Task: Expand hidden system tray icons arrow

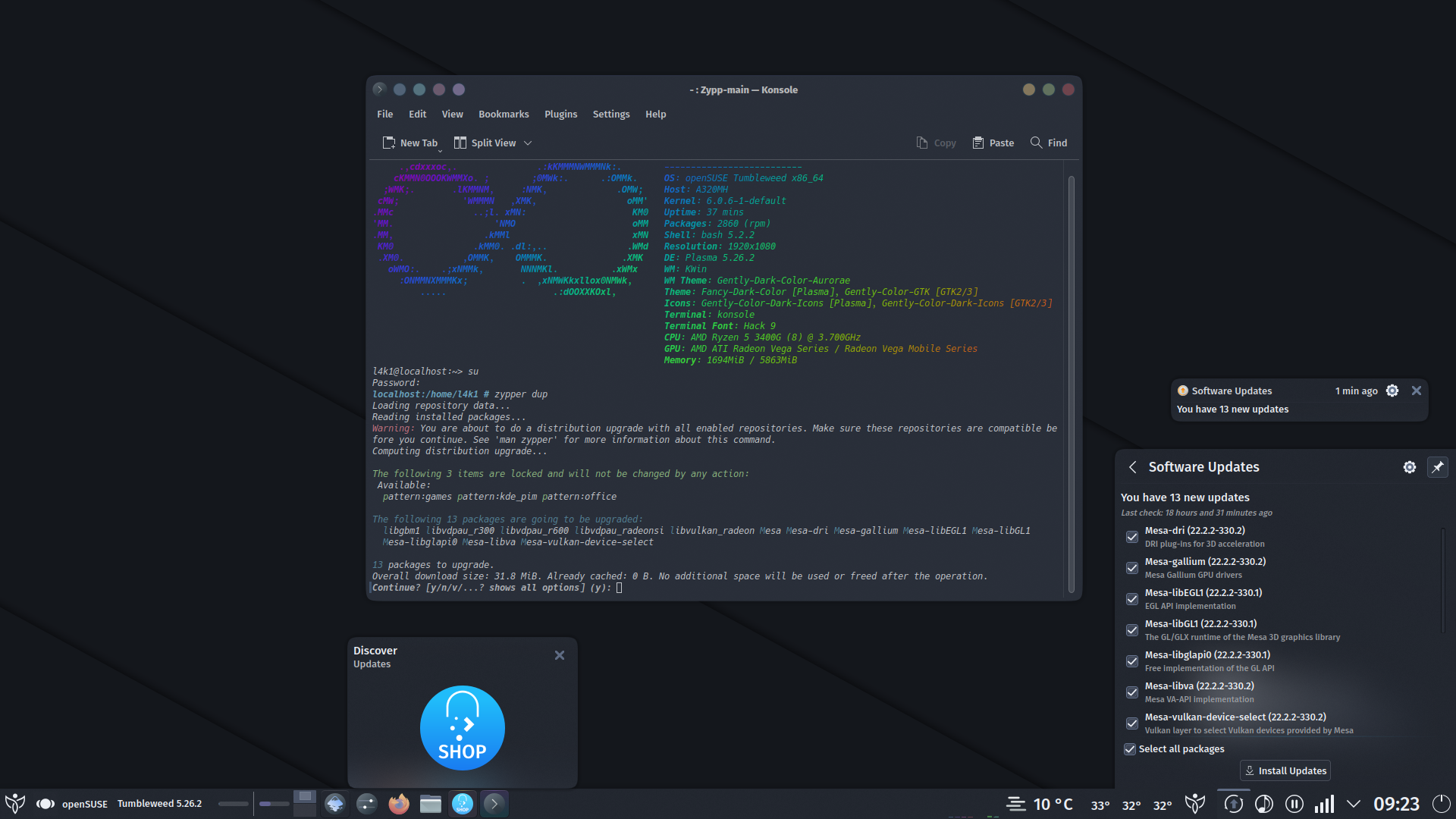Action: (x=1354, y=804)
